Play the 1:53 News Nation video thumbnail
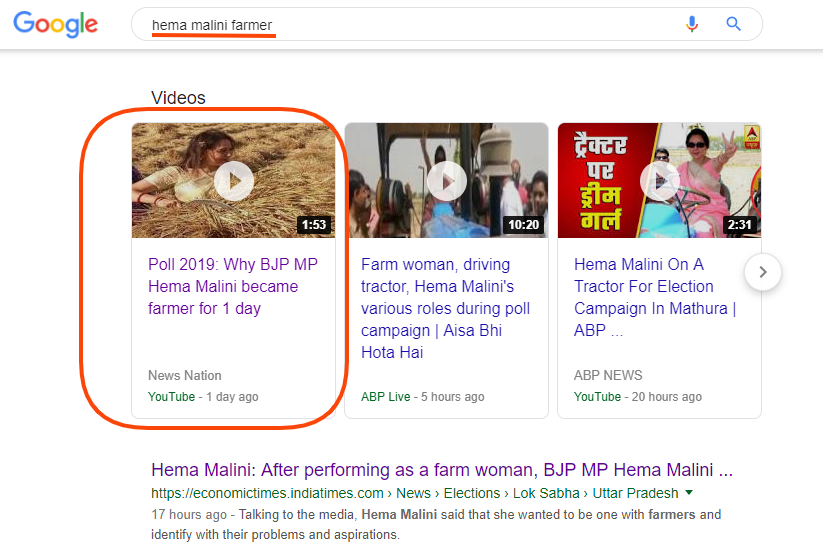 tap(234, 181)
